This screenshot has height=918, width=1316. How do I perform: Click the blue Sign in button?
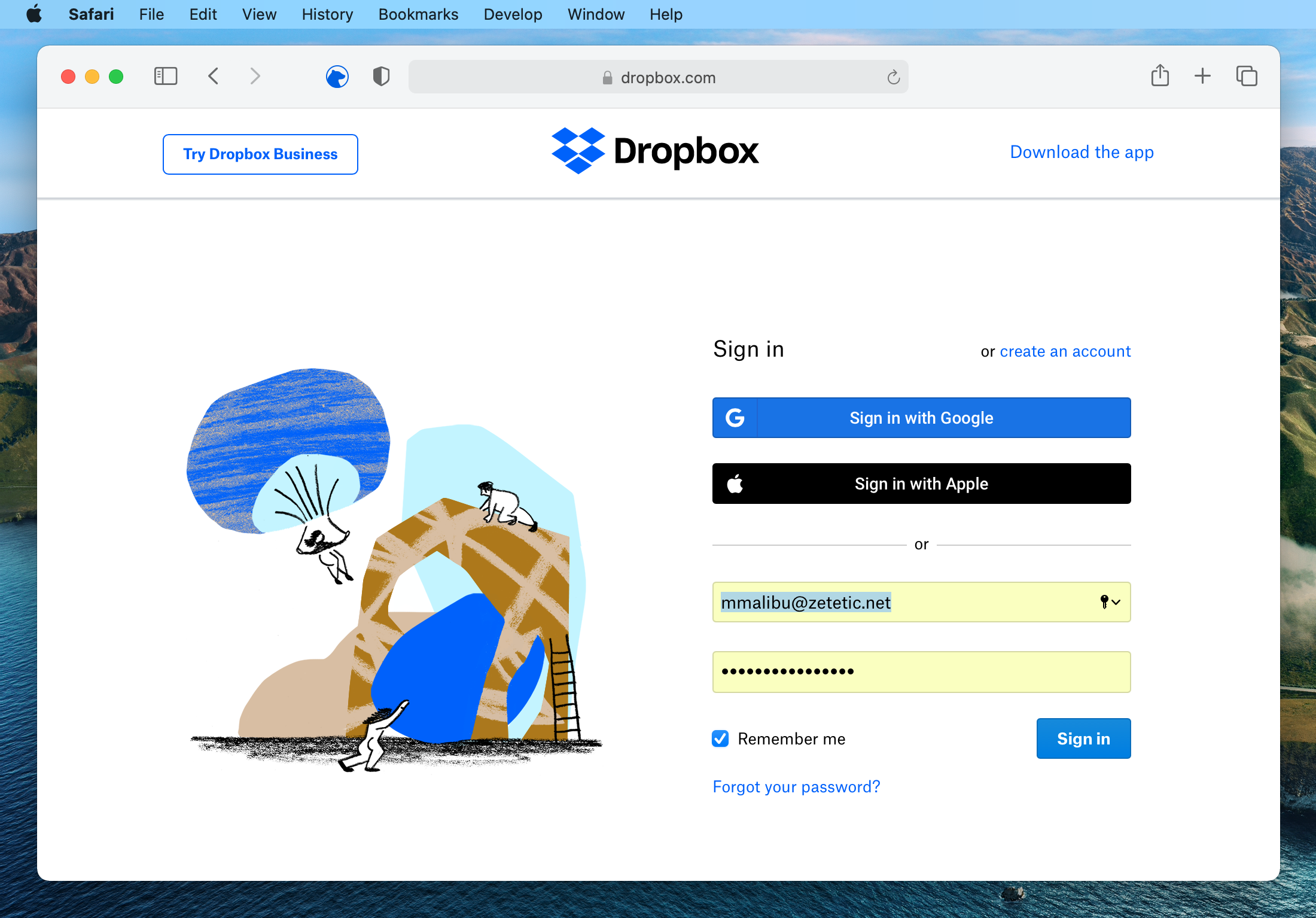click(x=1083, y=738)
